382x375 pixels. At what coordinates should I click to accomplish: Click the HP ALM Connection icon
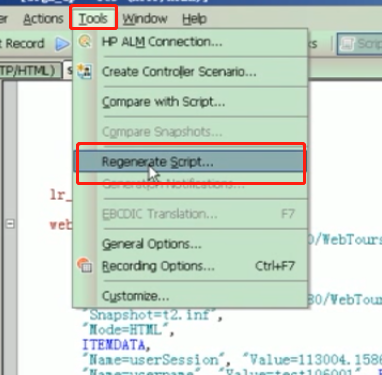point(85,42)
